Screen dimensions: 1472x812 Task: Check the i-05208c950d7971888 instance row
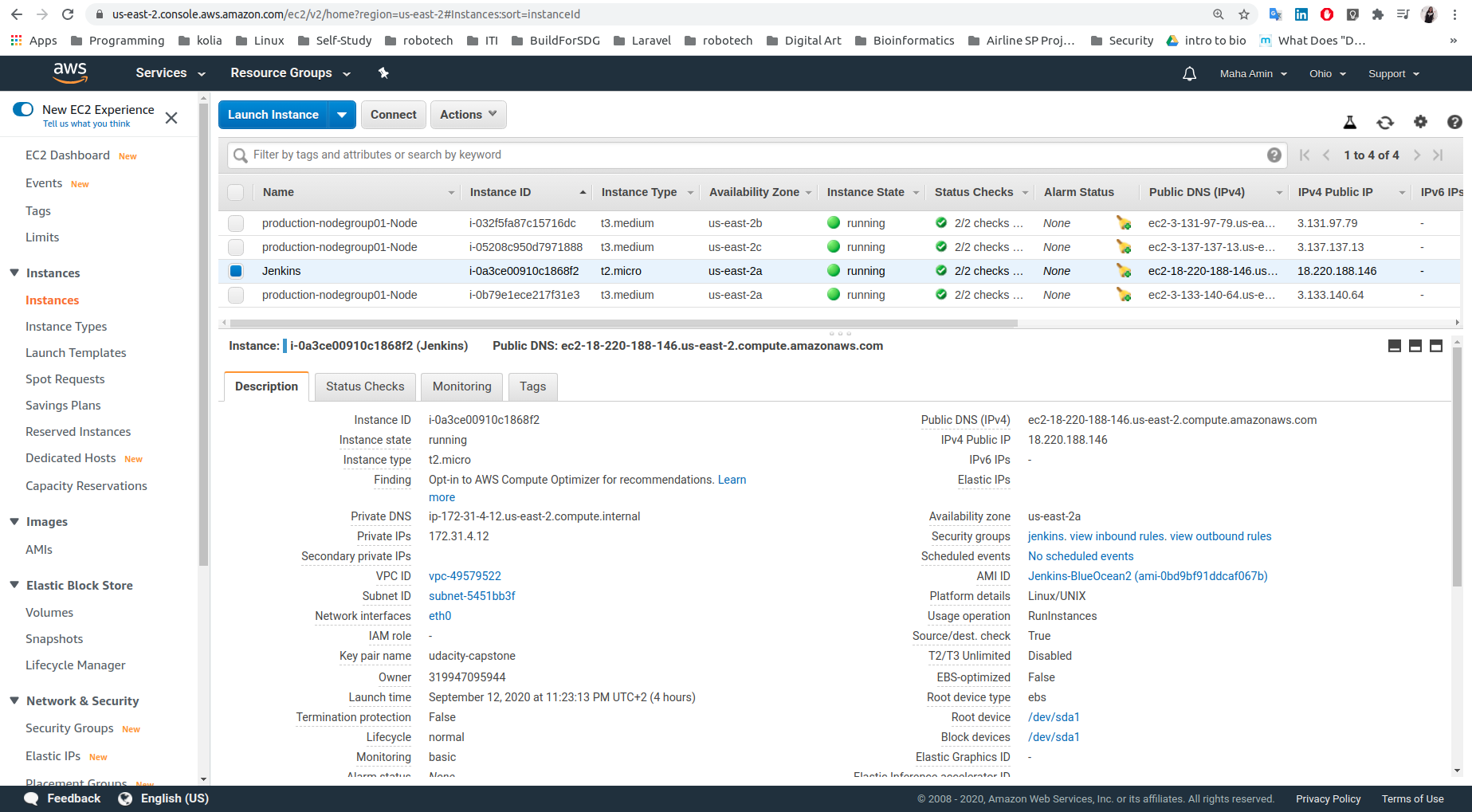click(x=236, y=247)
